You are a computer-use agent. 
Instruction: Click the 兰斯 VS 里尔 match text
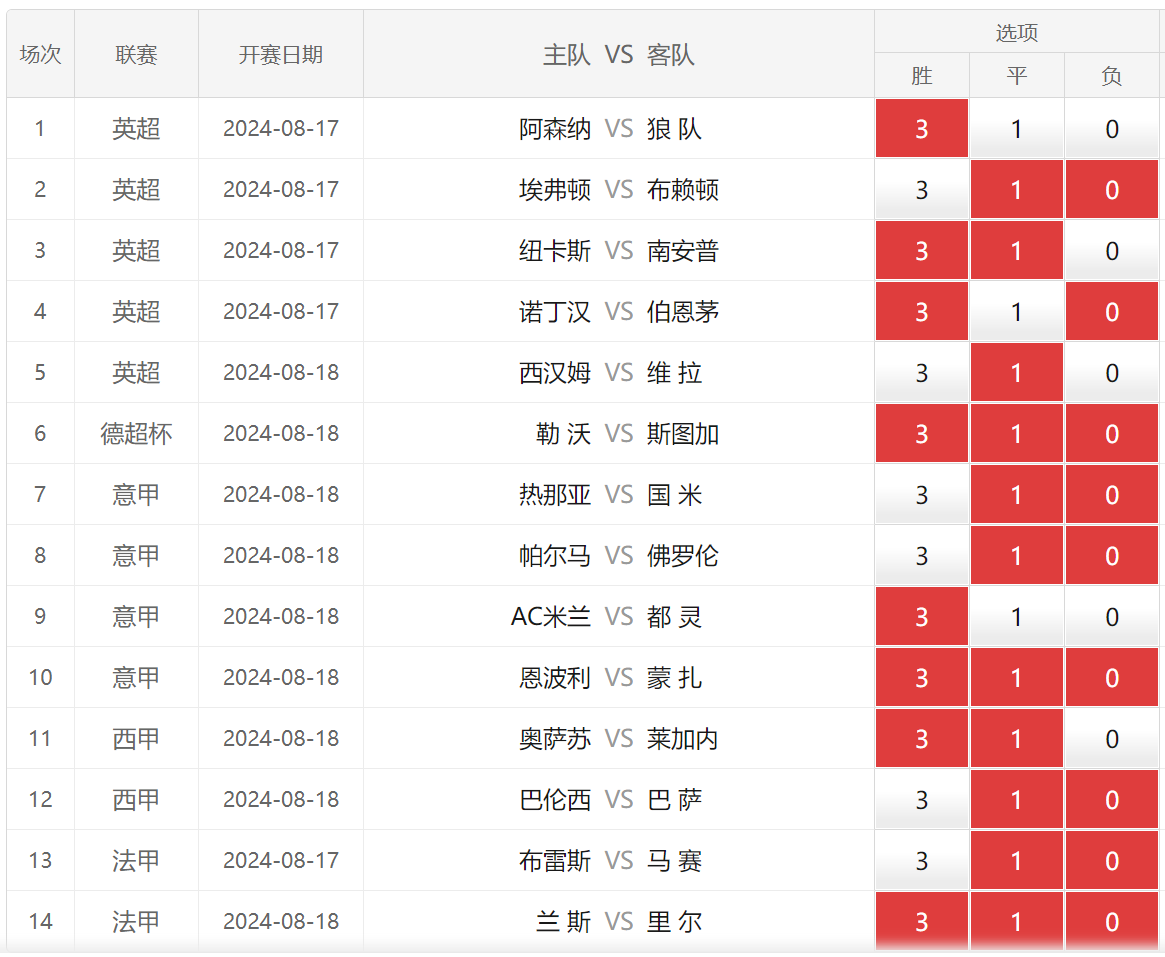coord(619,921)
